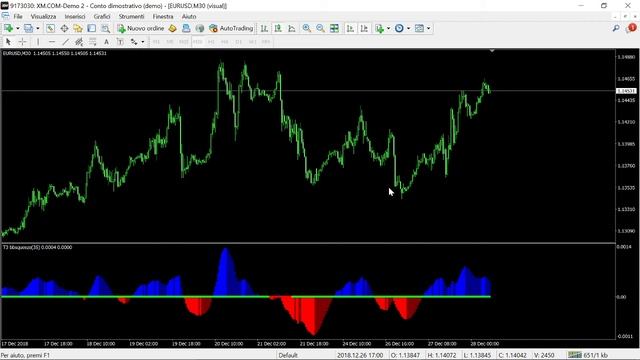Expand the Templates dropdown arrow
The width and height of the screenshot is (640, 360).
[428, 28]
